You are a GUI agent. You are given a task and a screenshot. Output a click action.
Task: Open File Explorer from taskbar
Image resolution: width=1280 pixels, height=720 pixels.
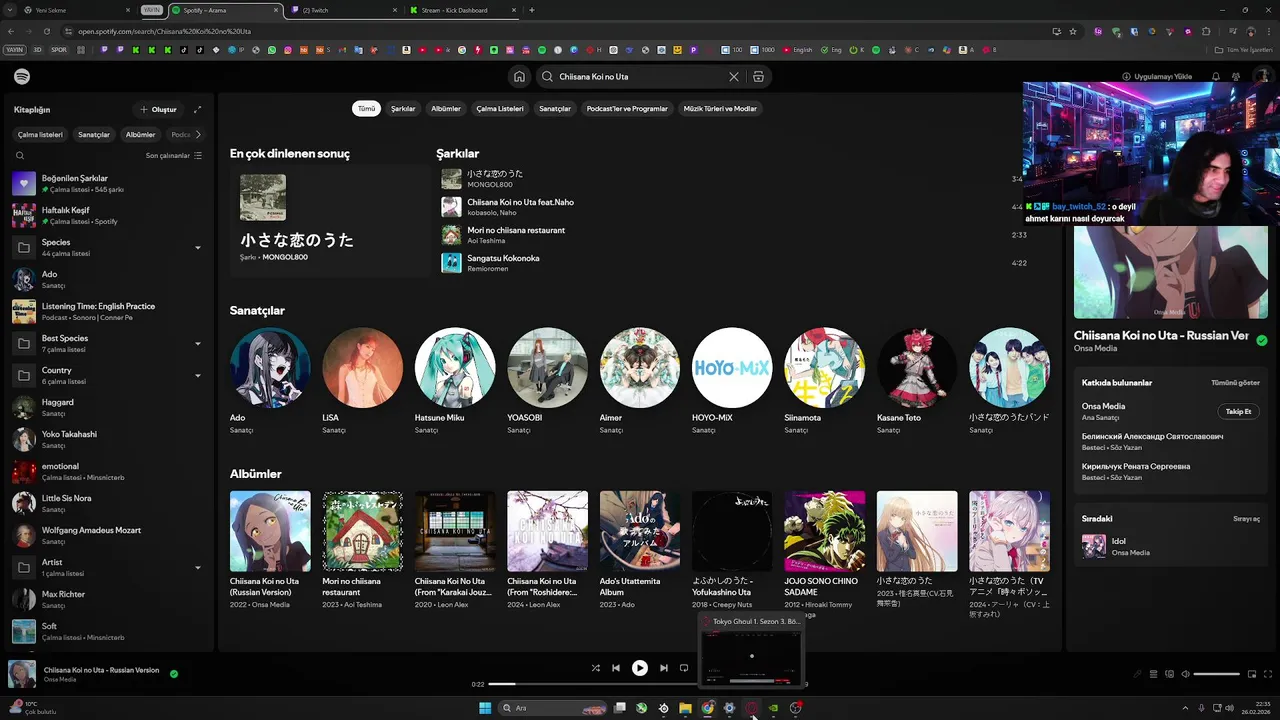pyautogui.click(x=685, y=708)
